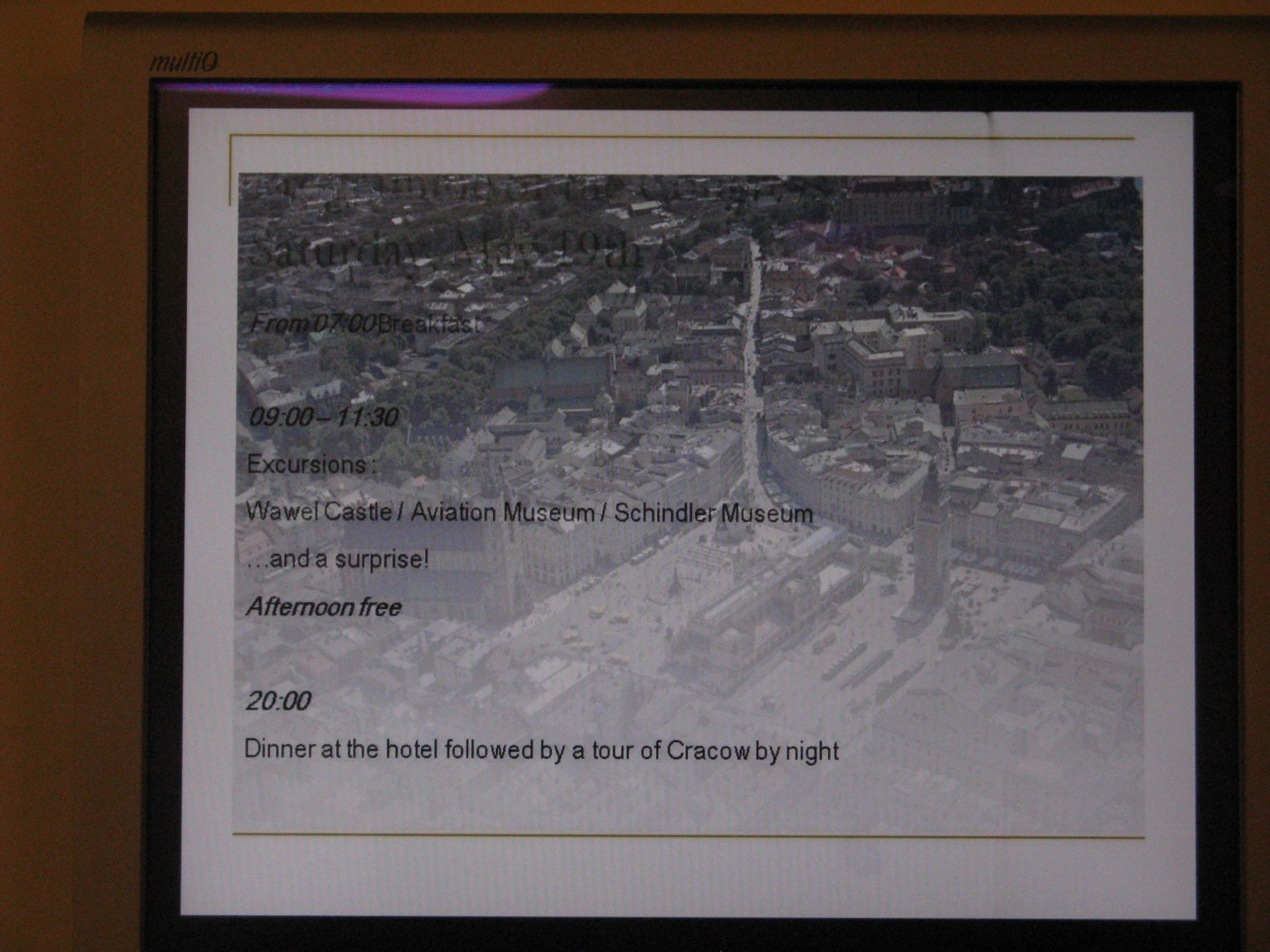Select the "...and a surprise!" line
Image resolution: width=1270 pixels, height=952 pixels.
point(339,560)
